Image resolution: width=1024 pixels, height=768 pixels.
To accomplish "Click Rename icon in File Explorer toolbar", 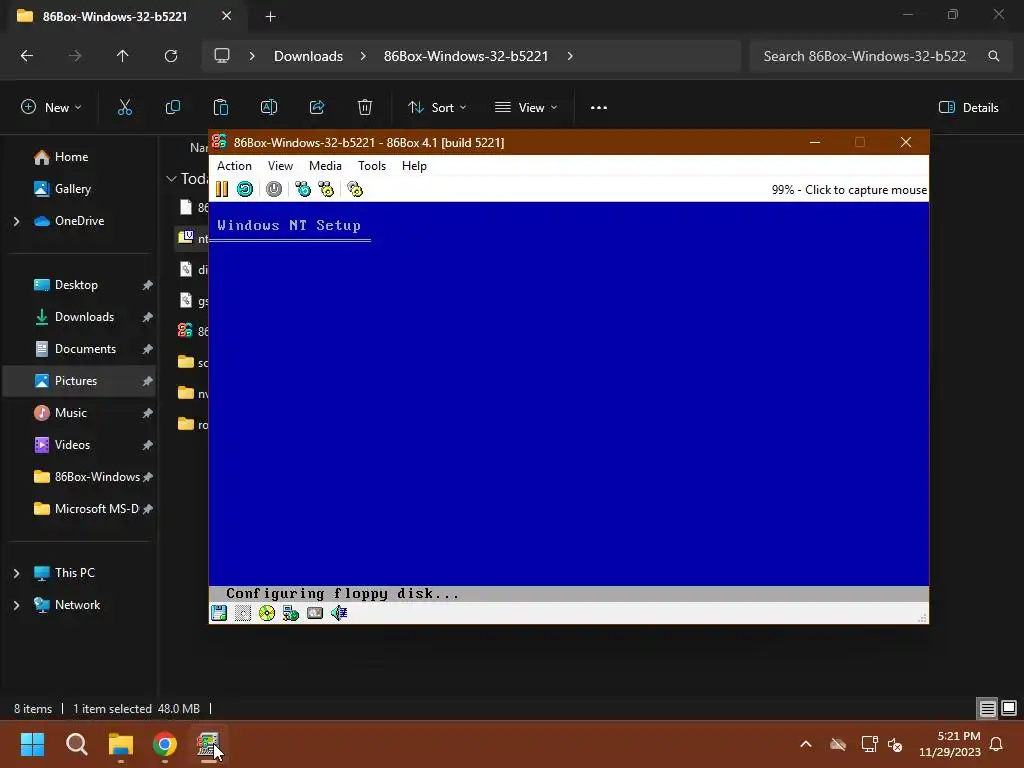I will tap(269, 108).
